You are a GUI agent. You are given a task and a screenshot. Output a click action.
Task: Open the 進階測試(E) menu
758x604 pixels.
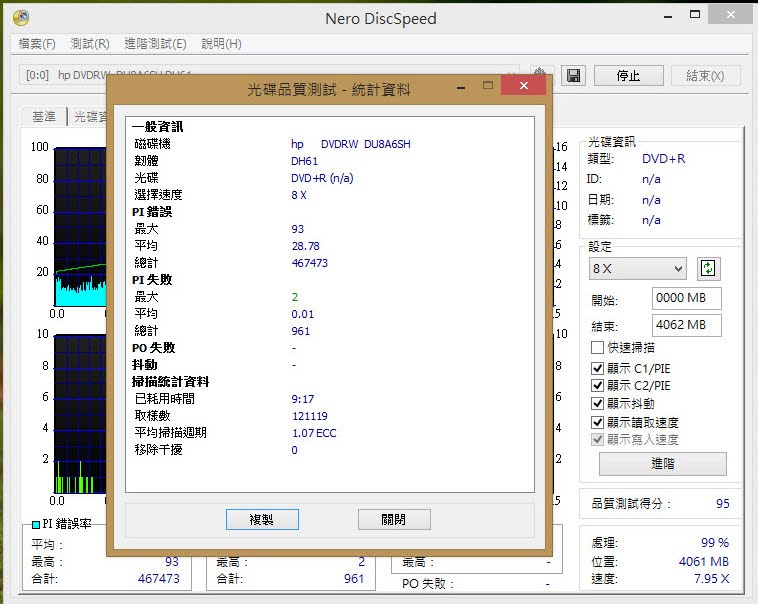coord(155,44)
